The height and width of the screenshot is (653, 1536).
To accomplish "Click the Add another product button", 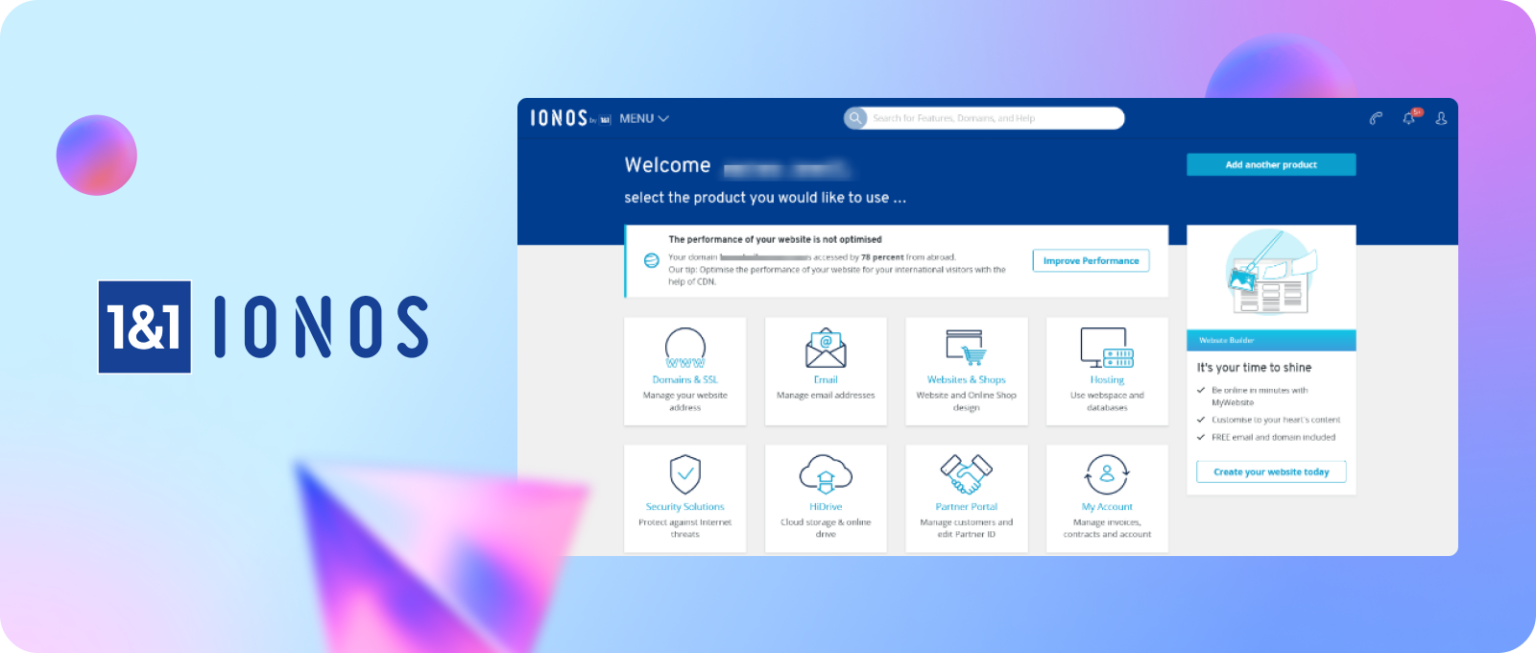I will tap(1271, 164).
